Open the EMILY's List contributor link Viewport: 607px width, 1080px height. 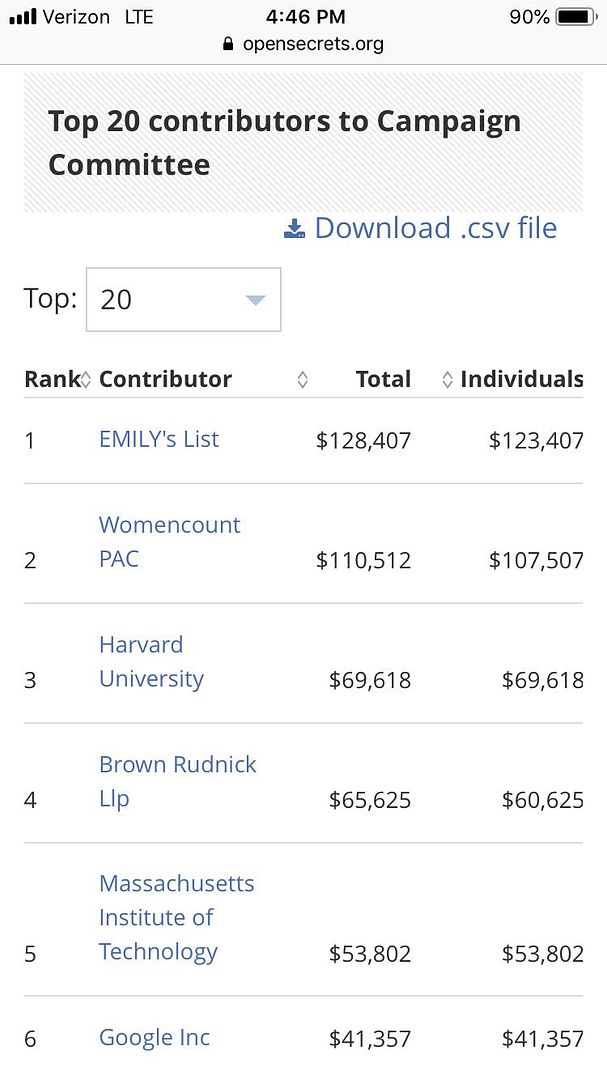pos(159,439)
